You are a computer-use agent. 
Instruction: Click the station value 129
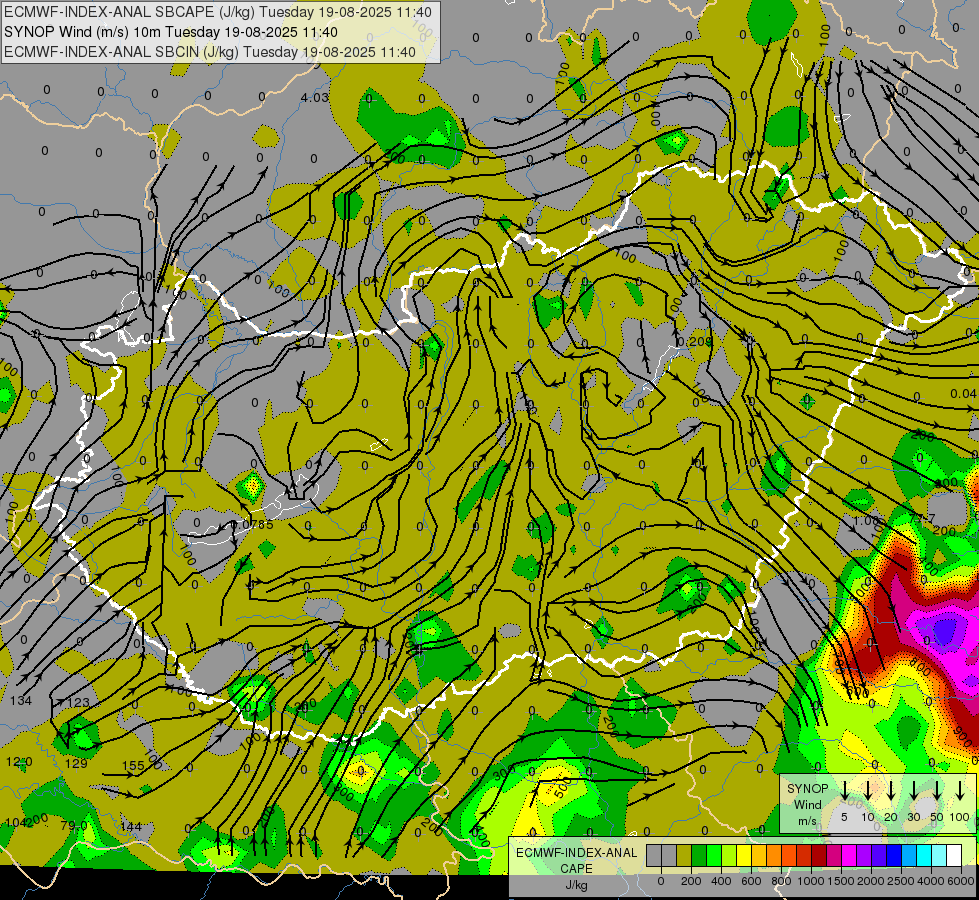[76, 763]
